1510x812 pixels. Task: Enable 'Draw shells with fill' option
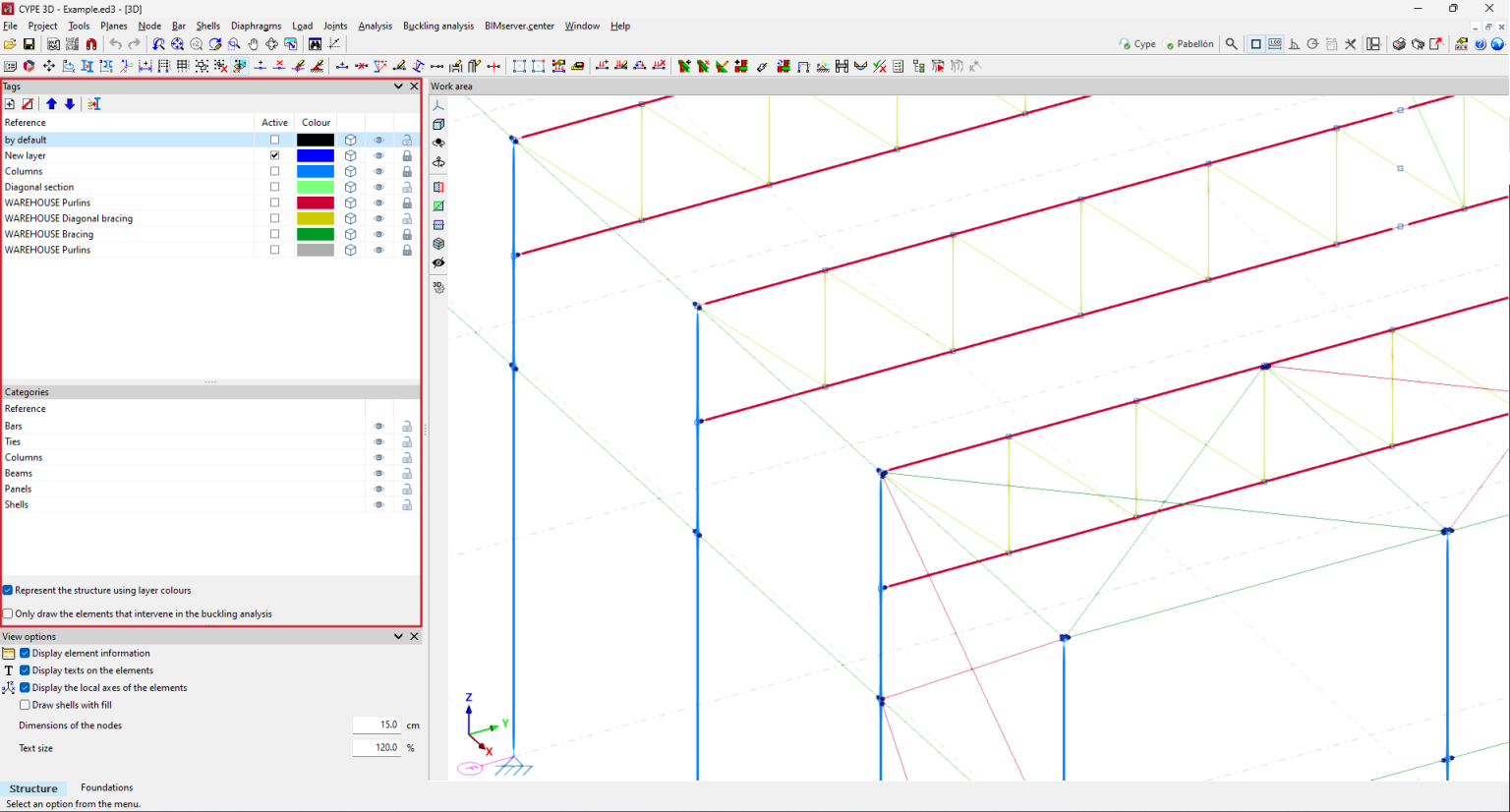[x=25, y=705]
